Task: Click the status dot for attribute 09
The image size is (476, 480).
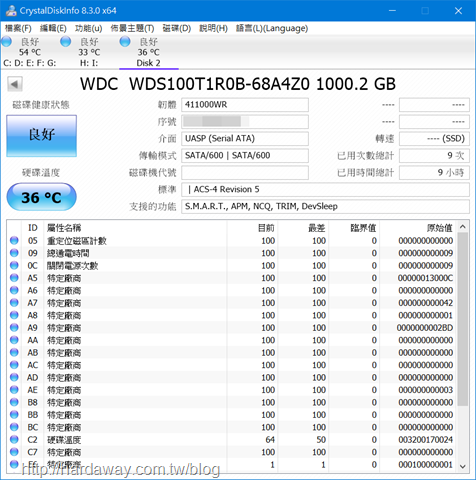Action: [x=14, y=253]
